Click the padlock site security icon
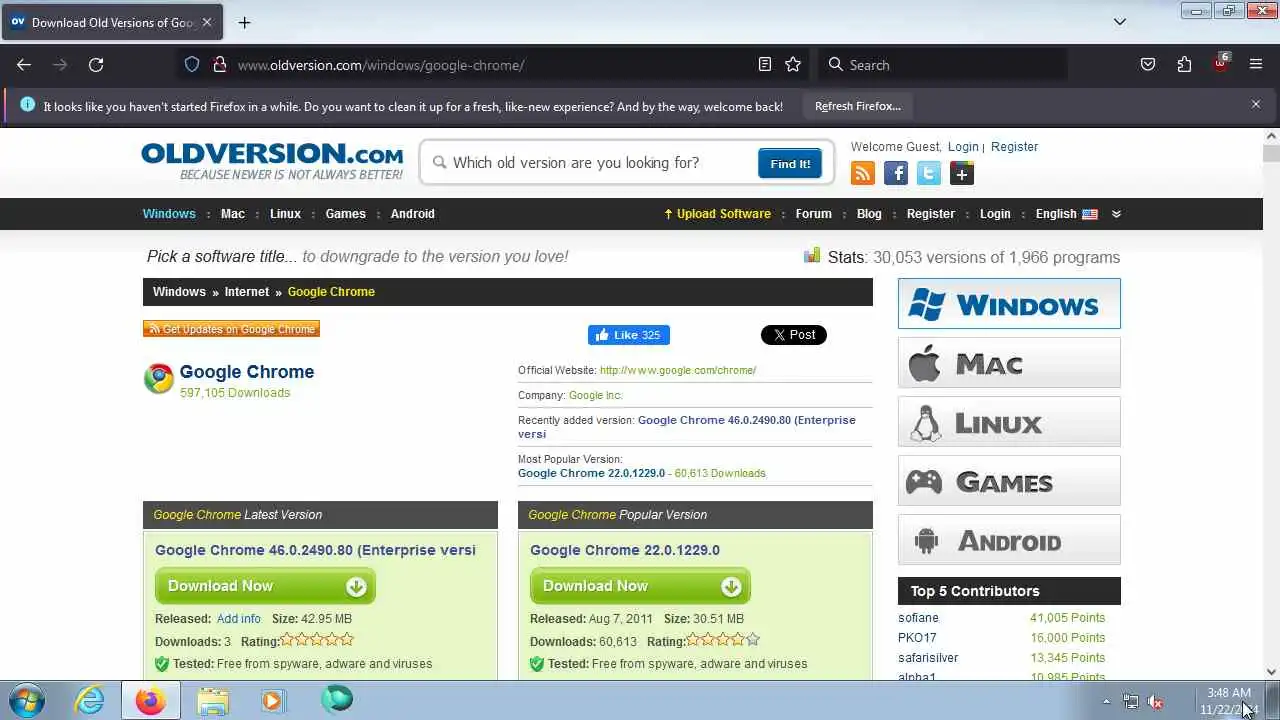Image resolution: width=1280 pixels, height=720 pixels. click(x=219, y=65)
